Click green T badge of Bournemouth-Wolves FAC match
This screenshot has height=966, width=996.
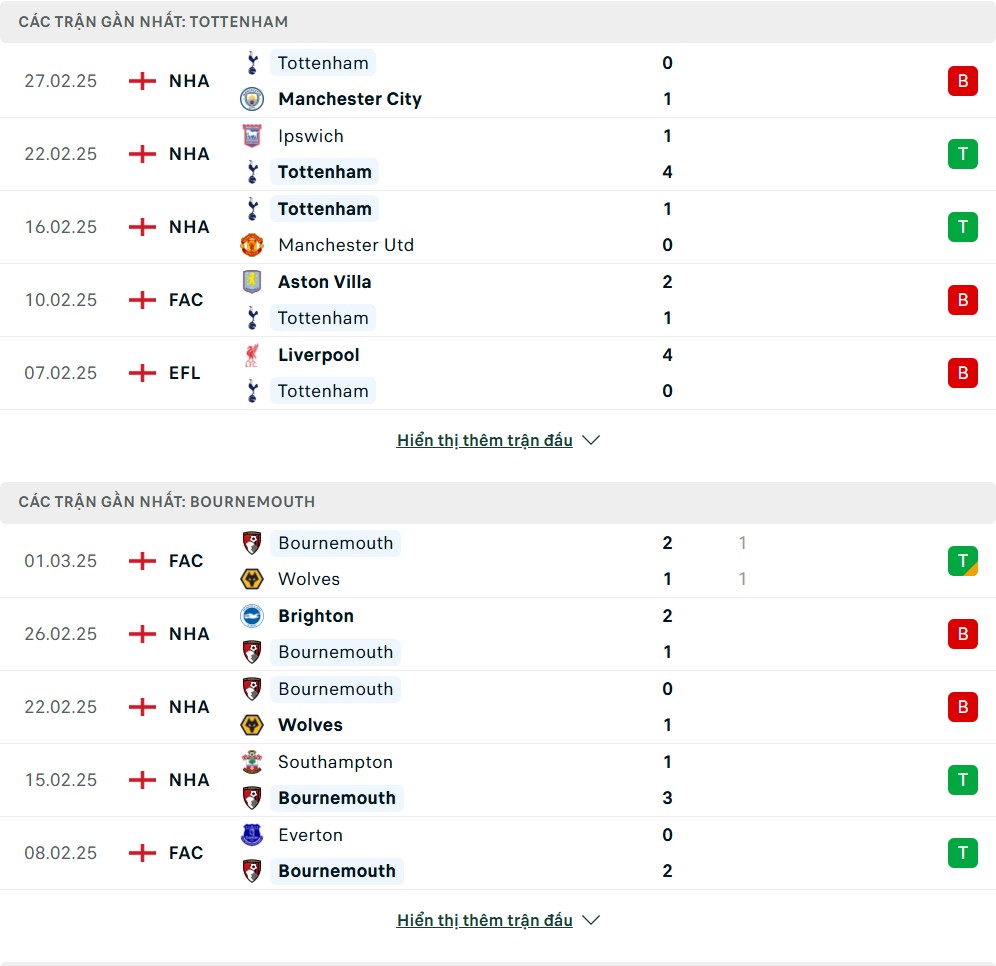tap(962, 561)
